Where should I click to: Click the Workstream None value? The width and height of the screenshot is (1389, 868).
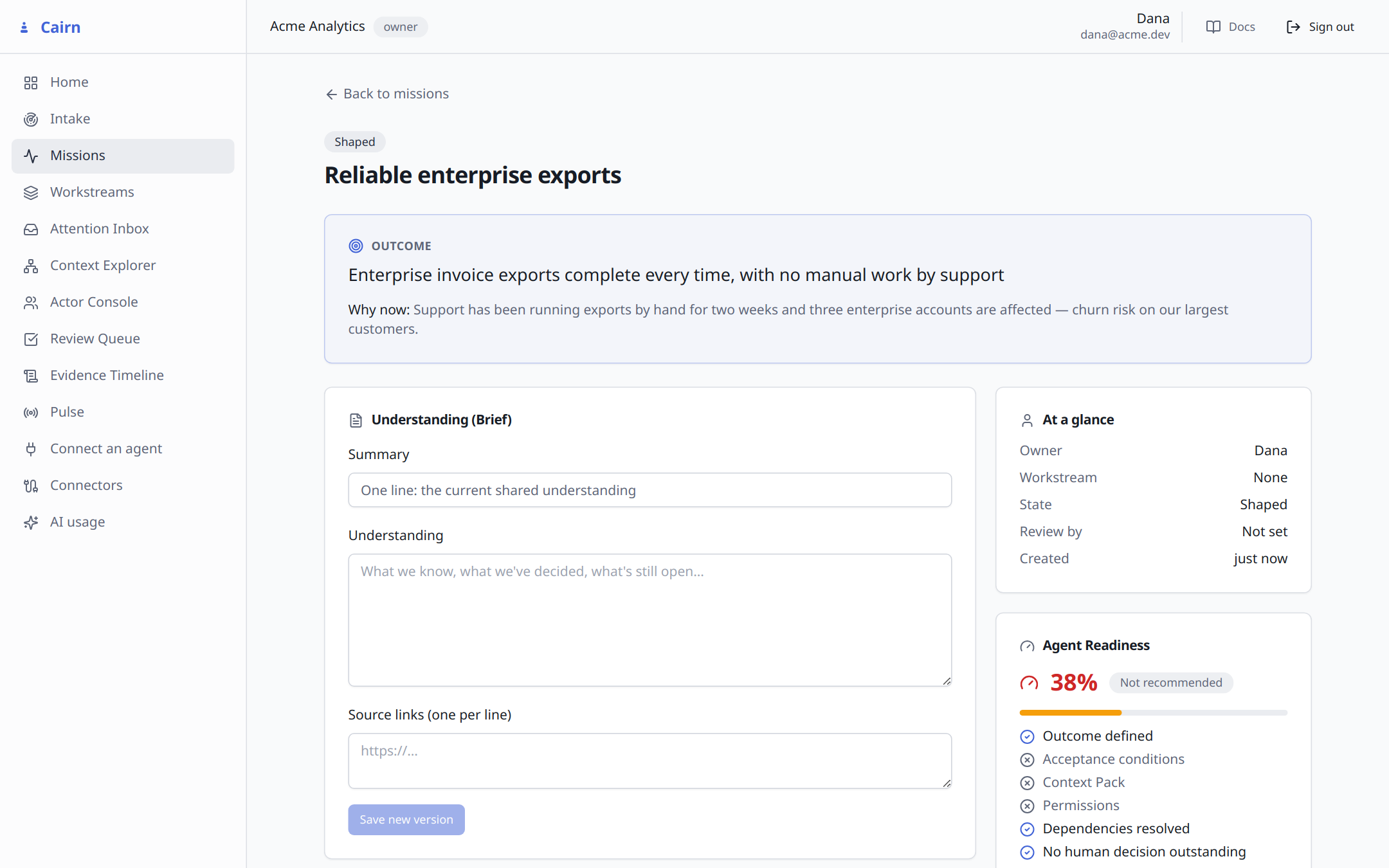coord(1271,478)
